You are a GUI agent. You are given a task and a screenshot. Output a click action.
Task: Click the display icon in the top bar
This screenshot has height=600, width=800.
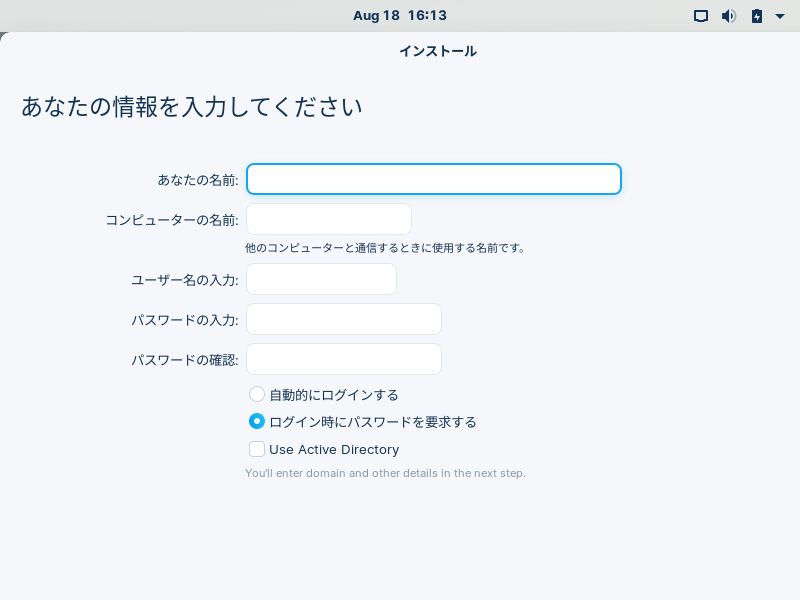point(701,16)
